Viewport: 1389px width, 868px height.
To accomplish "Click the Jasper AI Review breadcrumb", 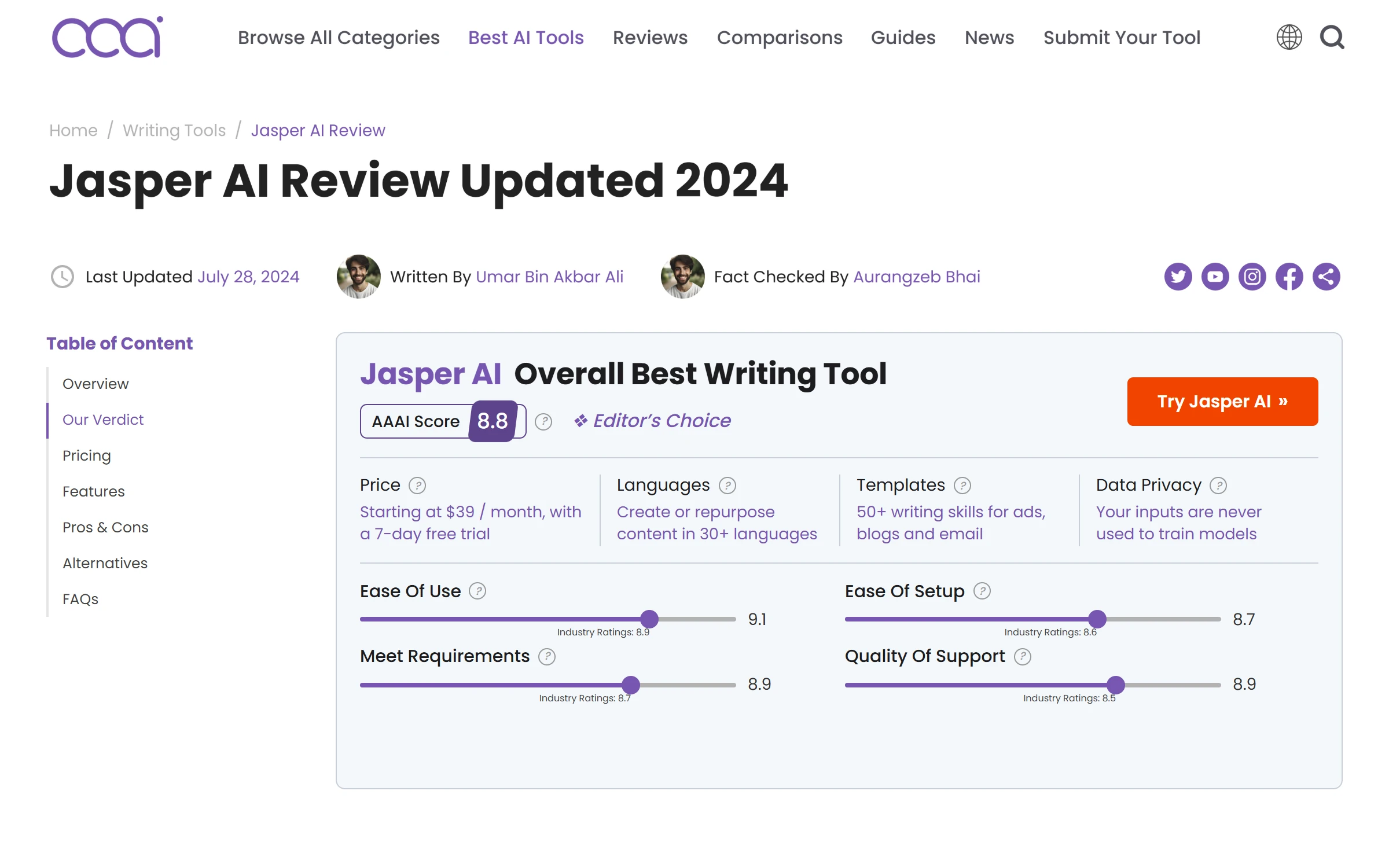I will [x=318, y=130].
